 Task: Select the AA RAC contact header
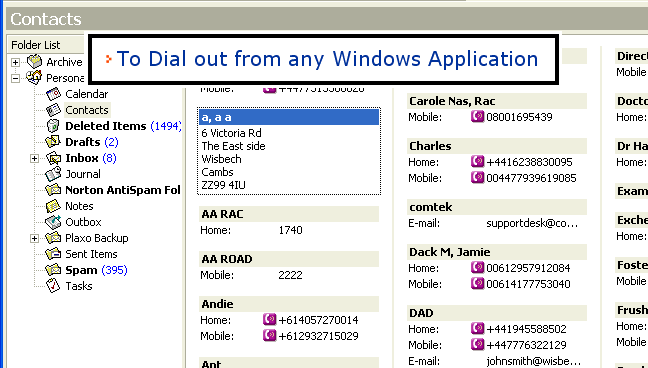coord(289,214)
